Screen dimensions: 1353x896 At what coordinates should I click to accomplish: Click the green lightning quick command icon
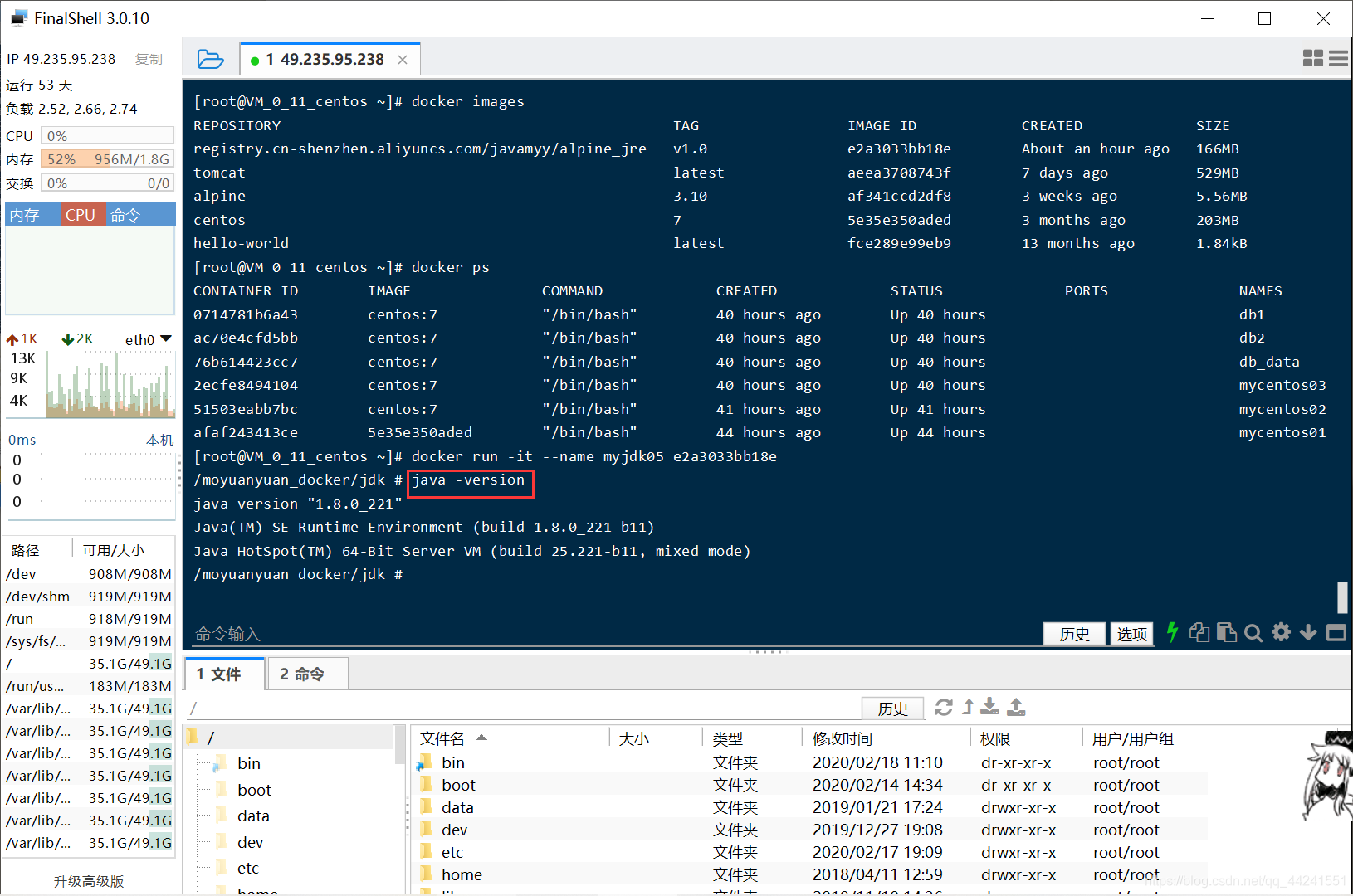point(1172,632)
